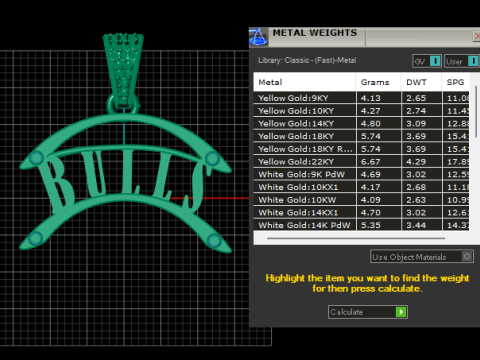Enable Use Object Materials option
Viewport: 480px width, 360px height.
(x=422, y=257)
